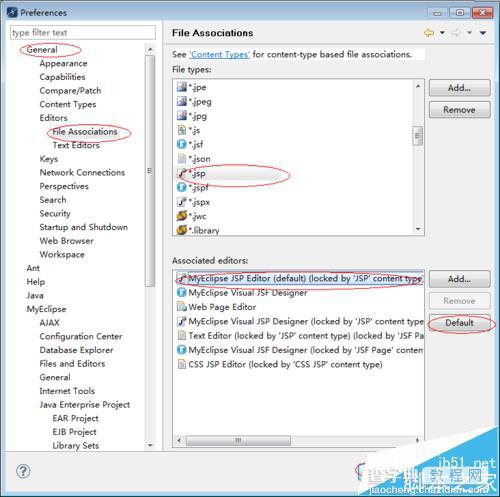
Task: Click the Web Page Editor icon
Action: tap(182, 307)
